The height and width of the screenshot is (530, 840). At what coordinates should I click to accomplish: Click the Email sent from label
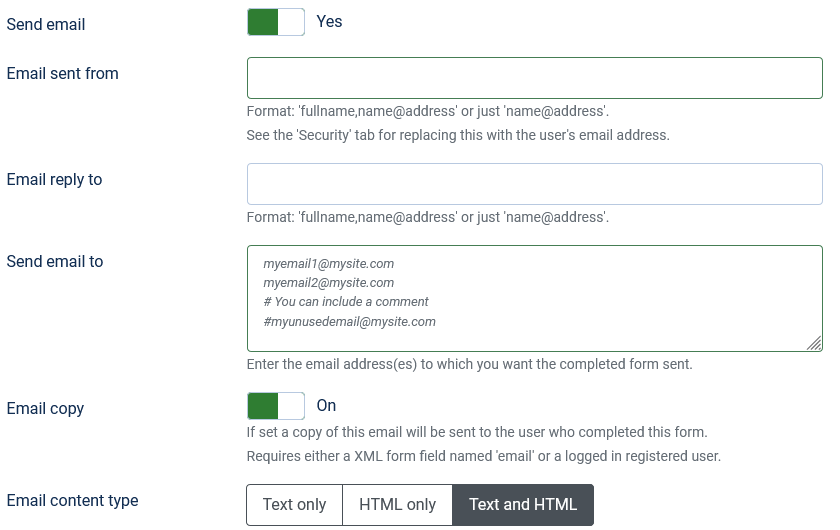point(62,73)
